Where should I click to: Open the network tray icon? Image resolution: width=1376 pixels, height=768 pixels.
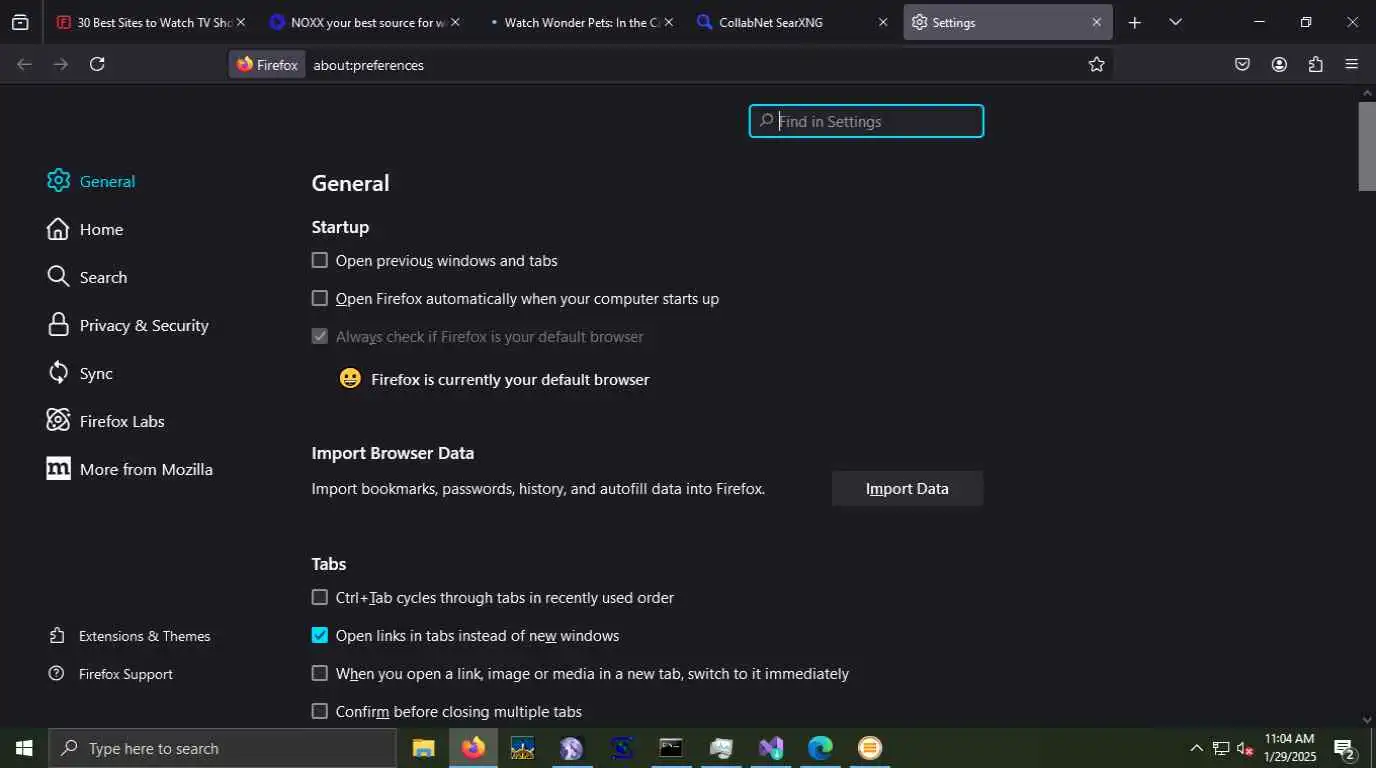[1221, 748]
